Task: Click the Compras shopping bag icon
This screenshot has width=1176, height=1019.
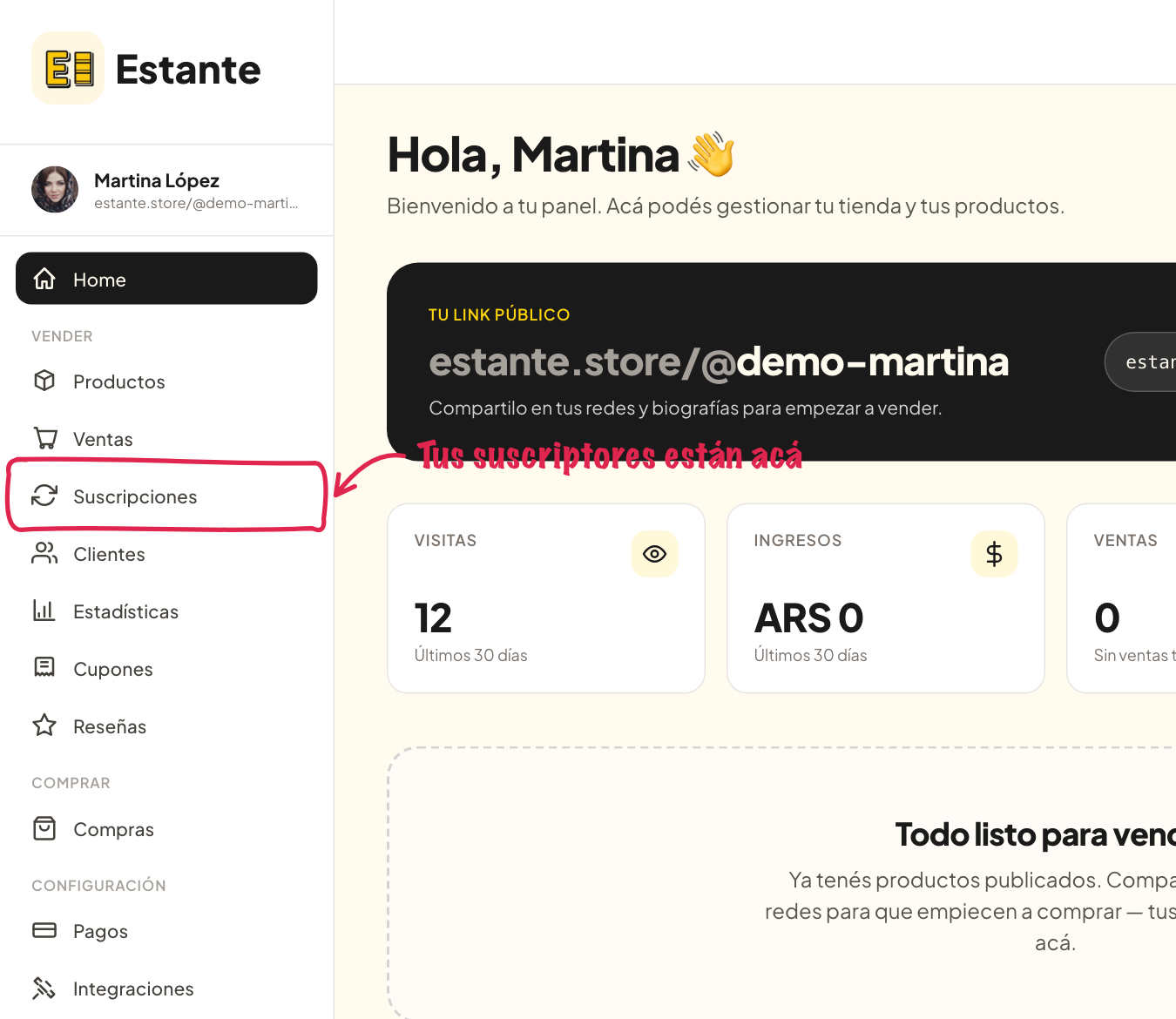Action: [x=44, y=828]
